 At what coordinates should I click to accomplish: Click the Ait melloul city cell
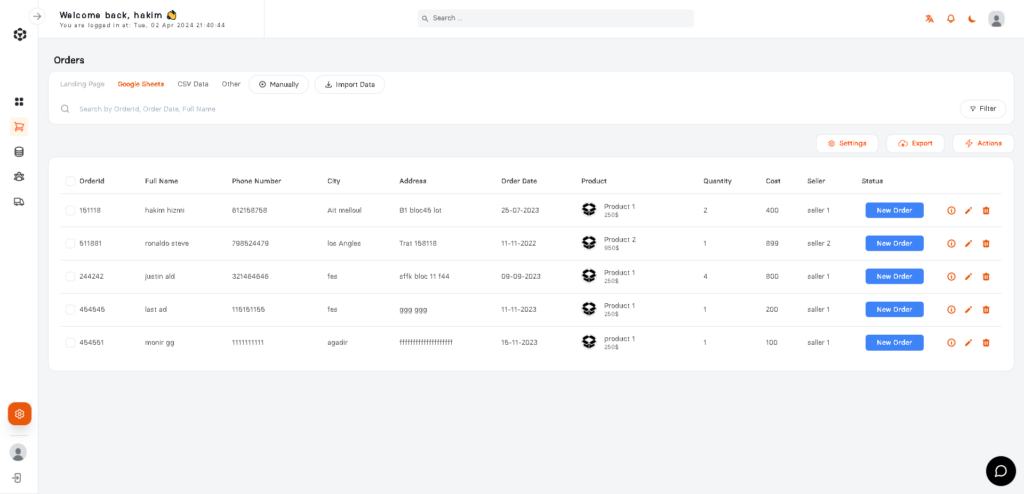tap(344, 210)
